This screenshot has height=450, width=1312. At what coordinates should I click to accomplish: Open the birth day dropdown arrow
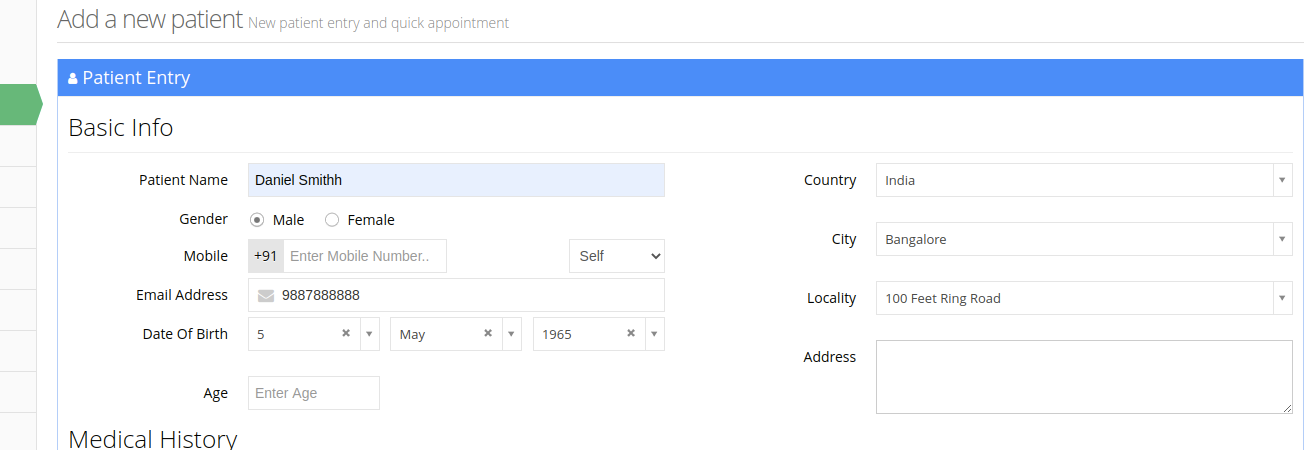click(369, 334)
